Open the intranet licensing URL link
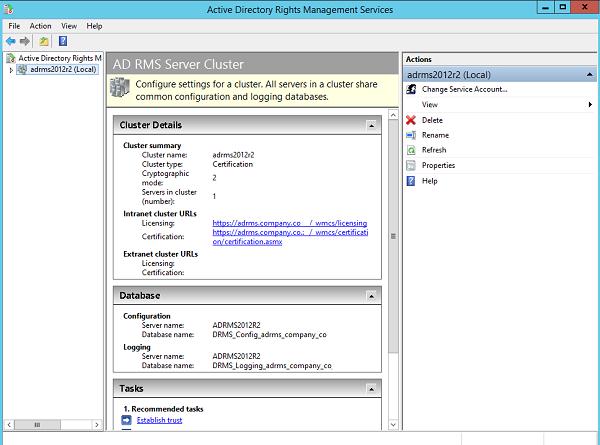The width and height of the screenshot is (600, 445). click(290, 223)
